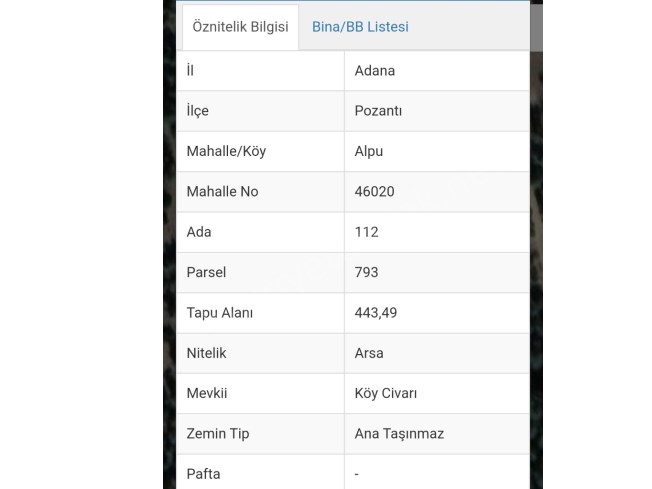Switch to the Öznitelik Bilgisi tab
652x489 pixels.
click(x=240, y=27)
